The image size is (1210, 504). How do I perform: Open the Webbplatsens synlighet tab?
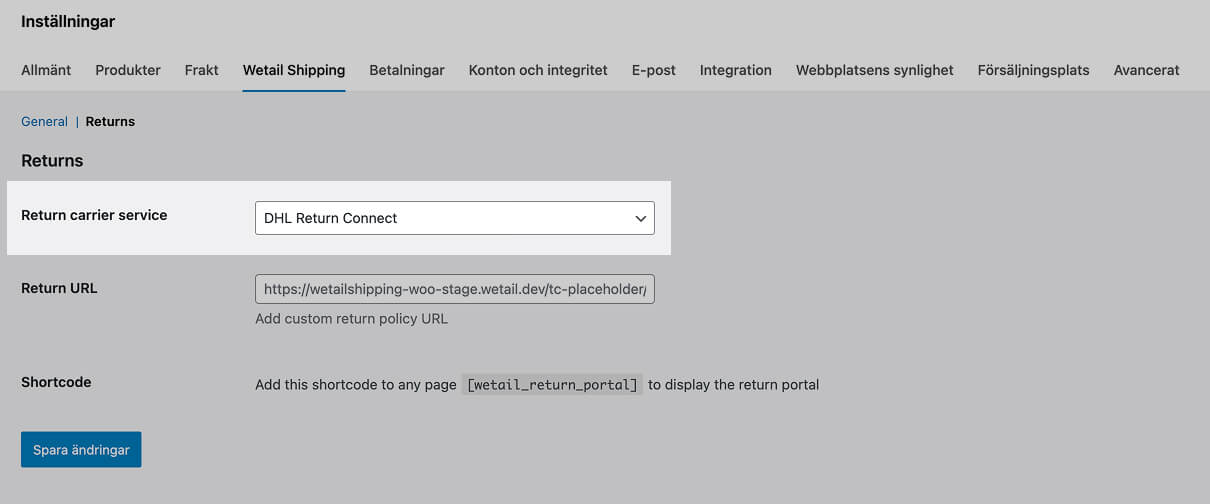pyautogui.click(x=875, y=70)
